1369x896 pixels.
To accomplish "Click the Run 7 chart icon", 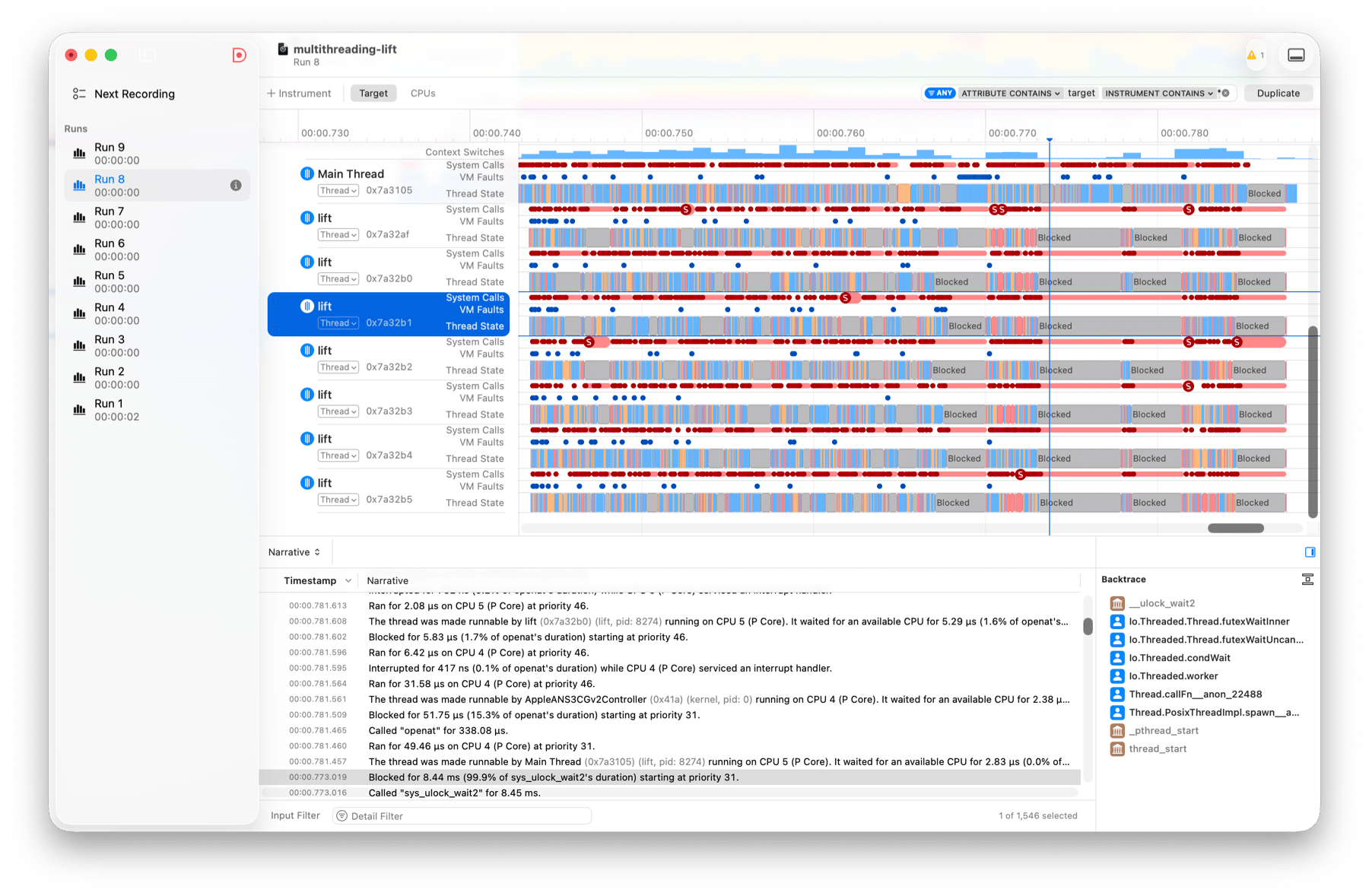I will (79, 217).
